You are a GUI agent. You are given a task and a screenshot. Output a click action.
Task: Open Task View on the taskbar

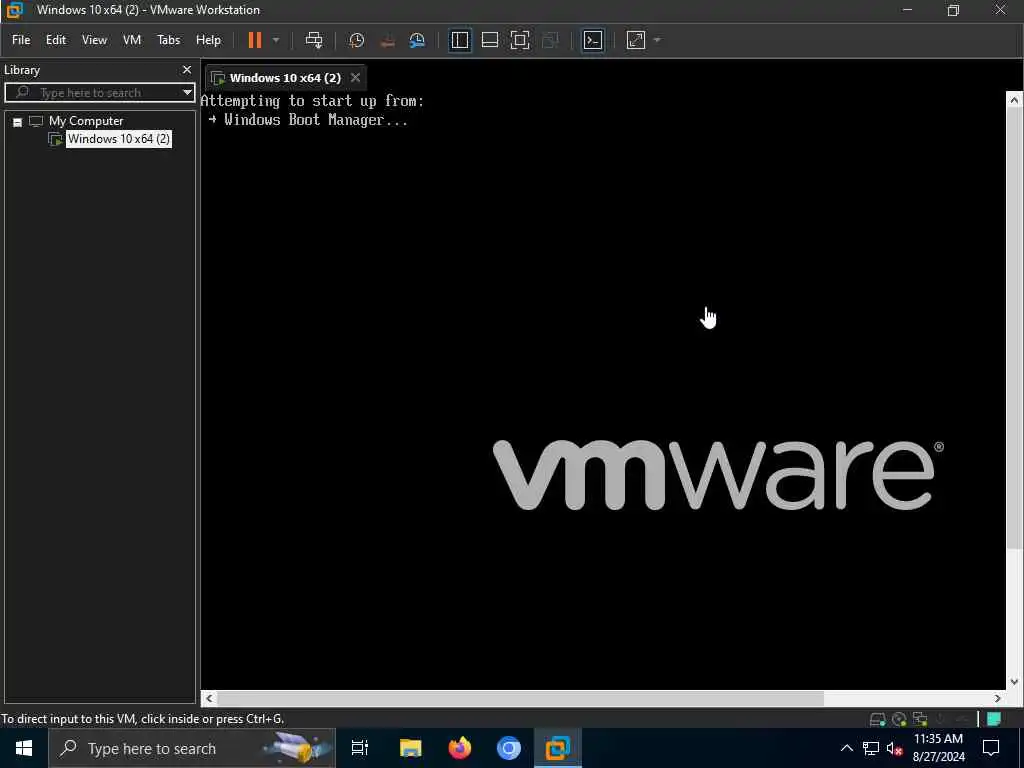360,748
